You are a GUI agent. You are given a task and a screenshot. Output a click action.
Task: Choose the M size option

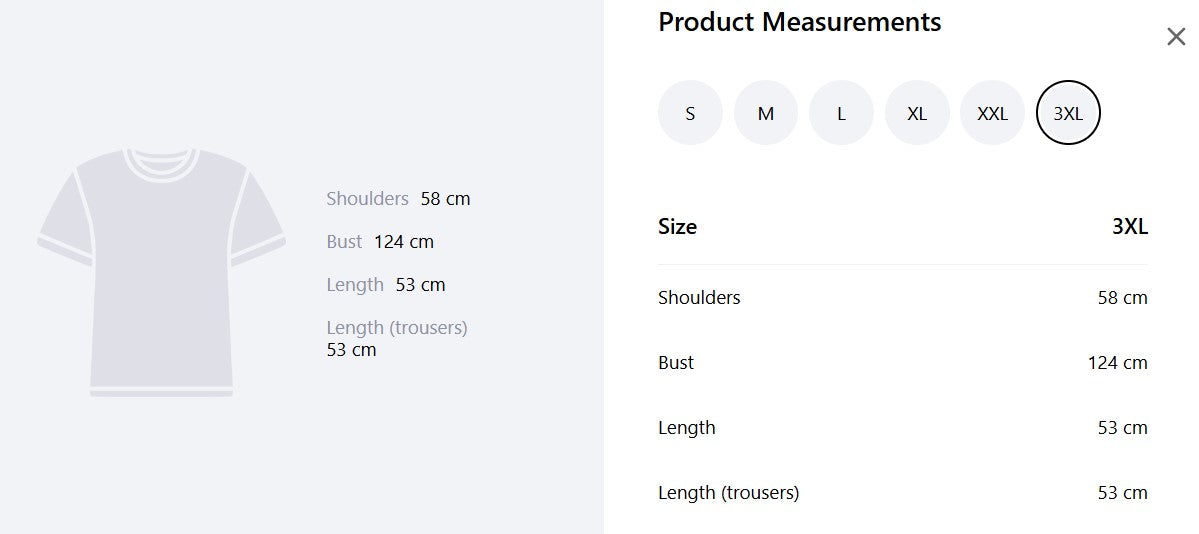click(766, 113)
